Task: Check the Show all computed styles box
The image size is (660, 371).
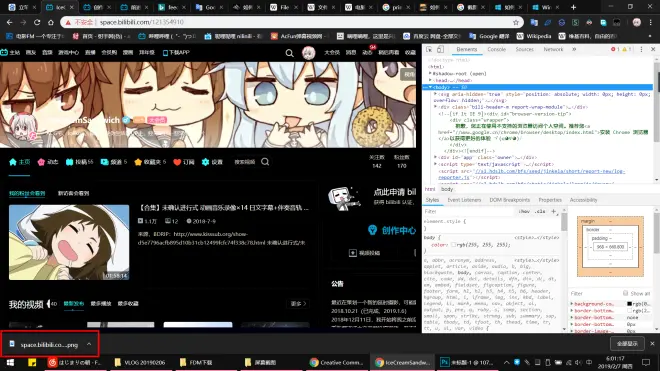Action: (625, 293)
